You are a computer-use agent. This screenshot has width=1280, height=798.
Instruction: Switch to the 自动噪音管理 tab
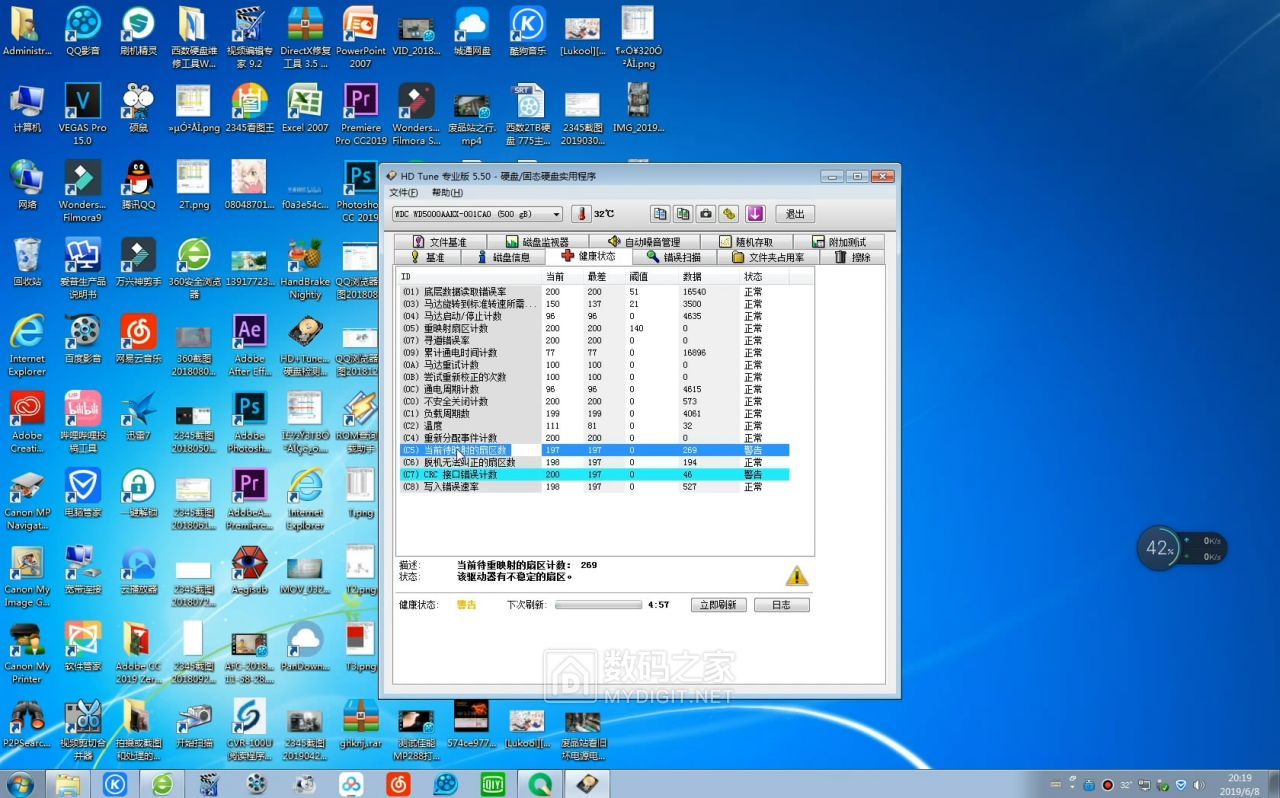click(x=643, y=242)
